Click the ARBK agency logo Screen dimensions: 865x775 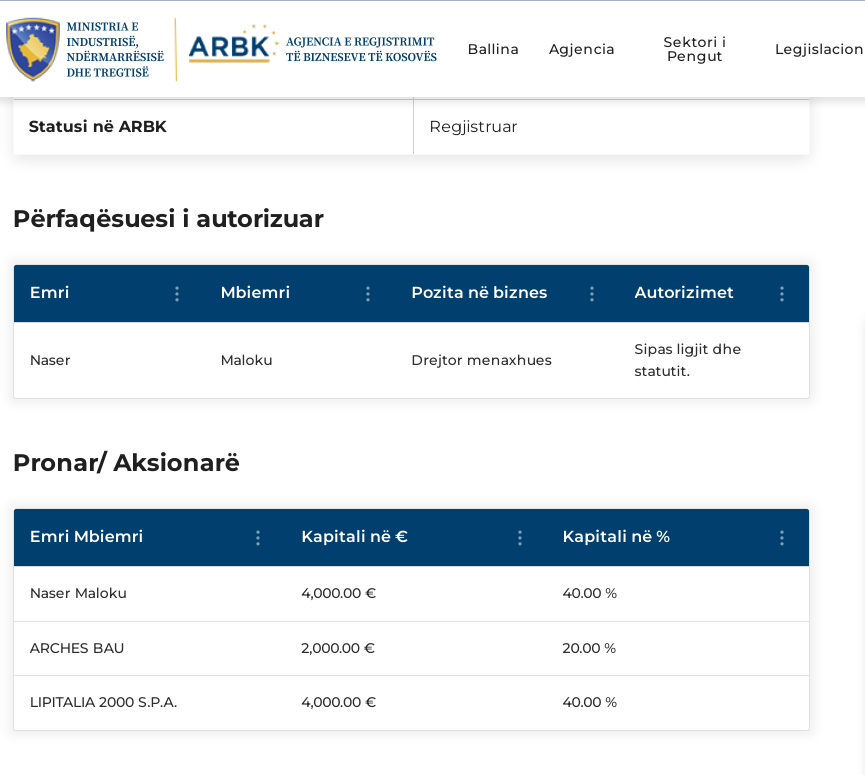coord(230,47)
